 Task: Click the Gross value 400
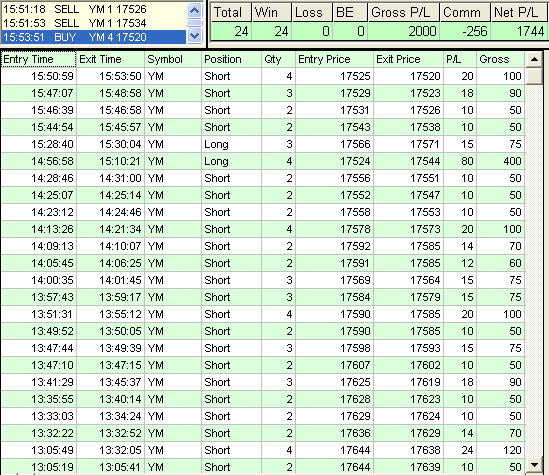pos(501,161)
